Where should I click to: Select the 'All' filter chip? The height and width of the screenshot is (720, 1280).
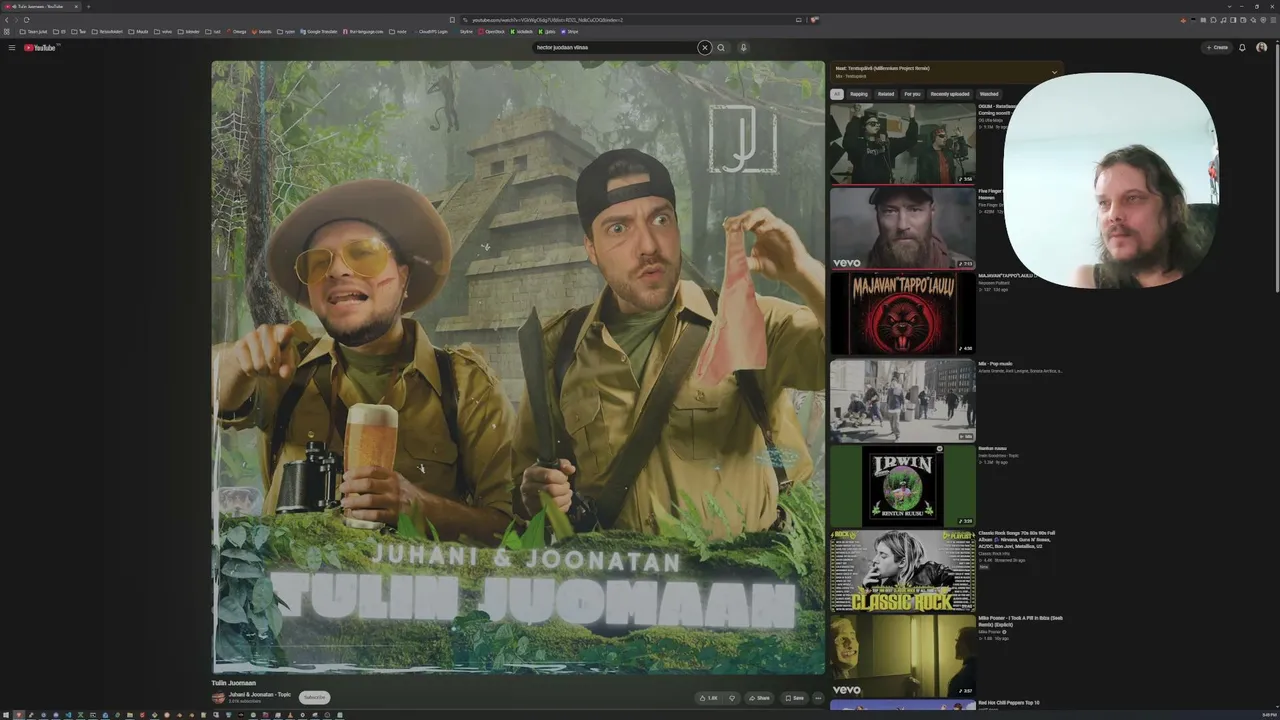pos(837,94)
